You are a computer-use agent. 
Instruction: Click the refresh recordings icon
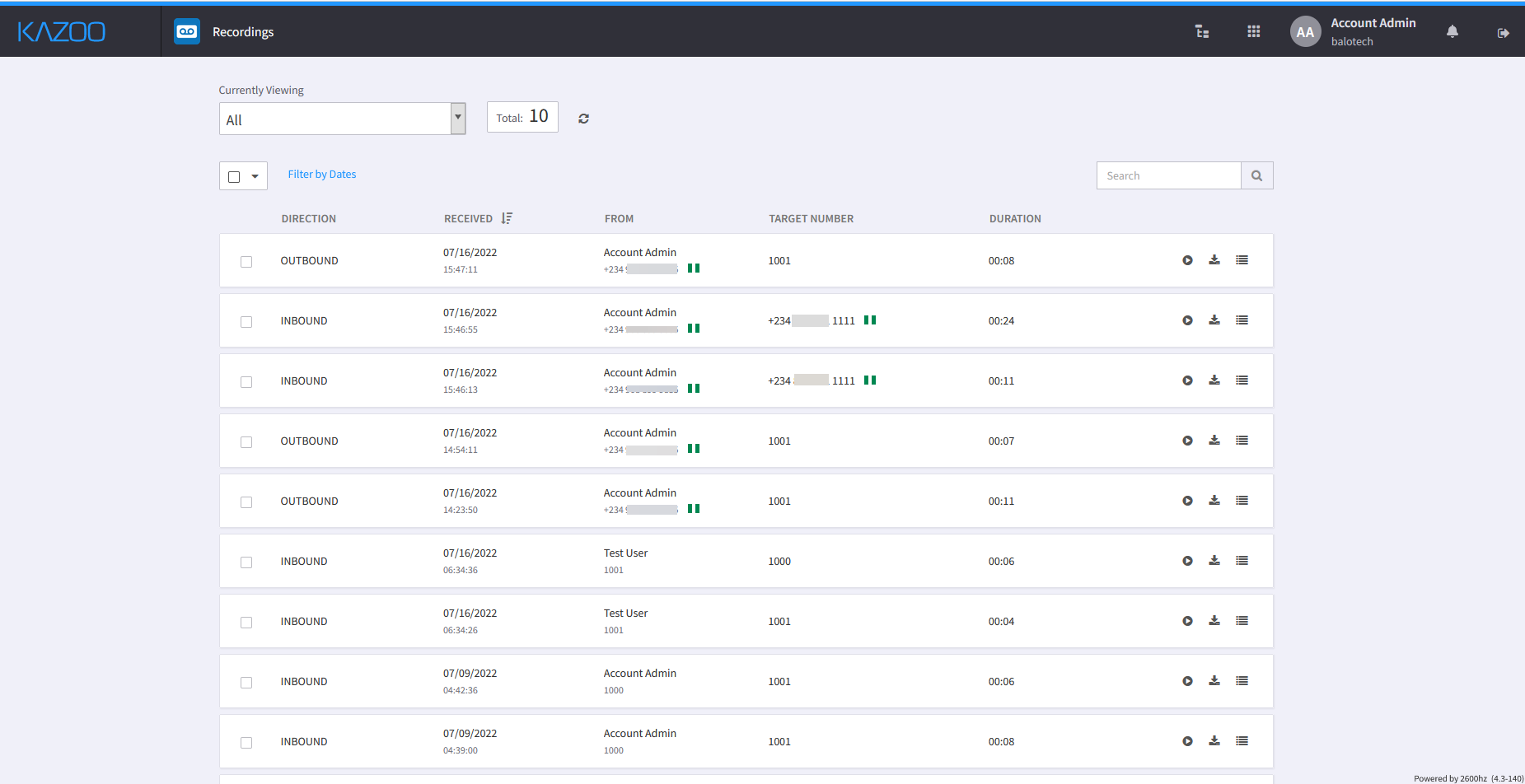(583, 119)
